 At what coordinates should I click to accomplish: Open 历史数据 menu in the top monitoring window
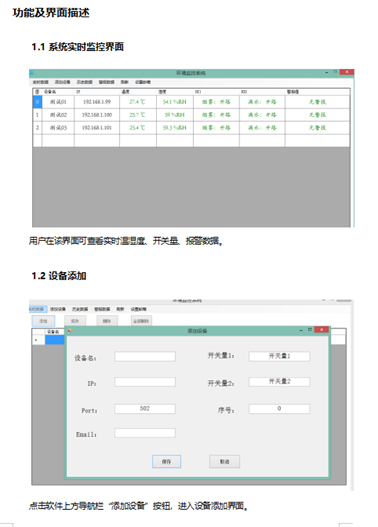[x=84, y=82]
